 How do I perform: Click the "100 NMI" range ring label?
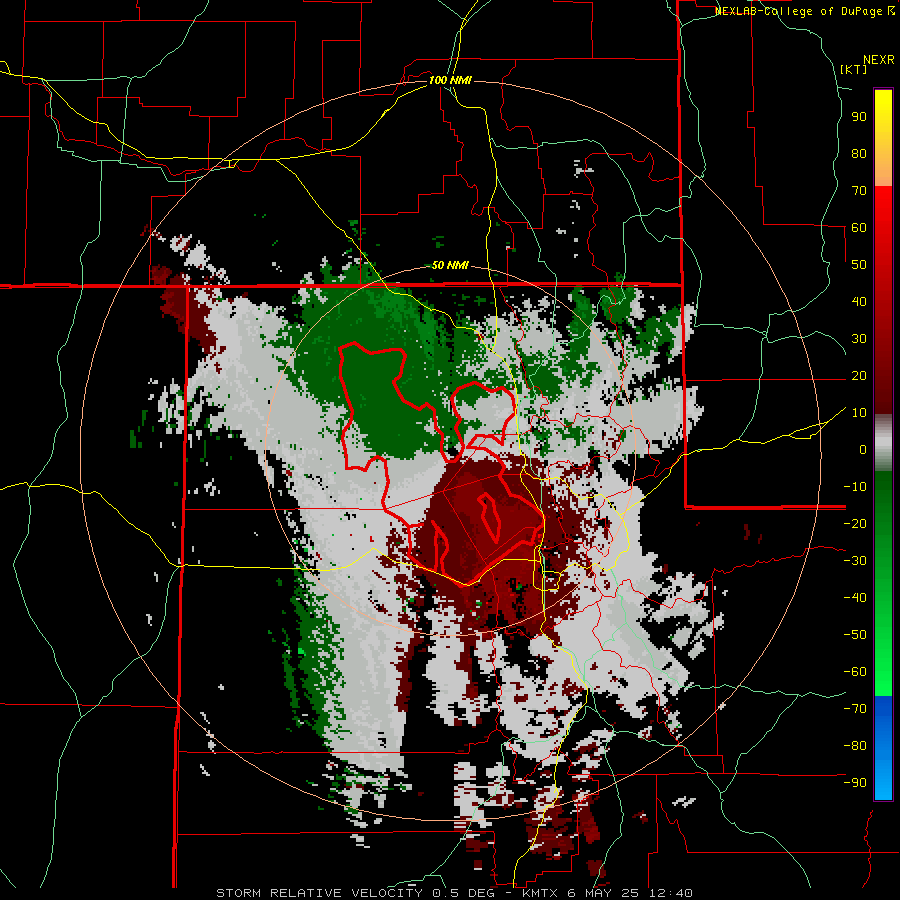pyautogui.click(x=450, y=80)
